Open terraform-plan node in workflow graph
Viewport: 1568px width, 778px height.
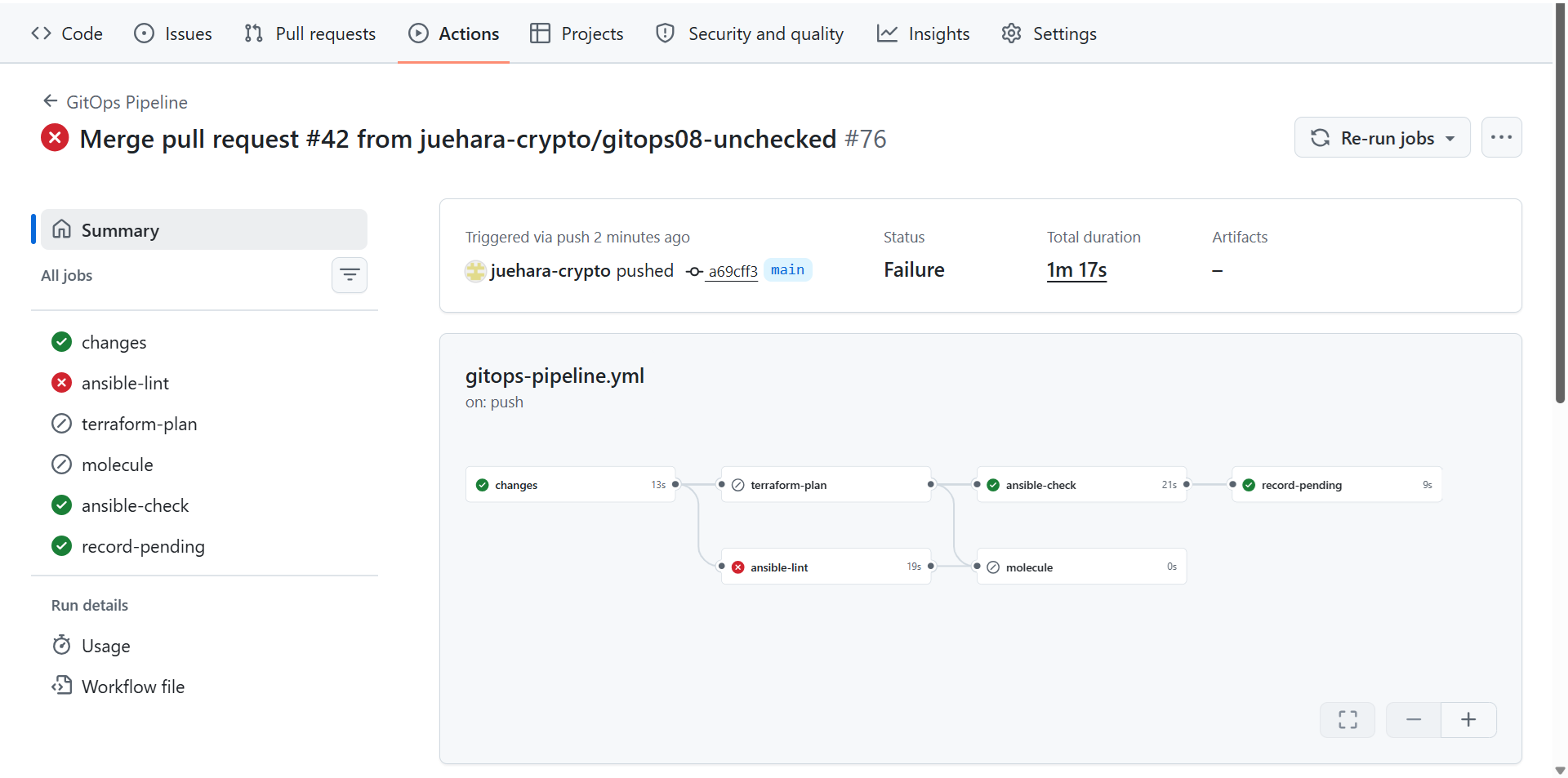pyautogui.click(x=826, y=485)
